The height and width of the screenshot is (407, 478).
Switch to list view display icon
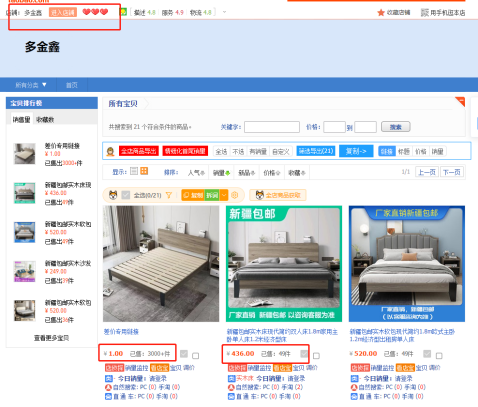pyautogui.click(x=134, y=171)
